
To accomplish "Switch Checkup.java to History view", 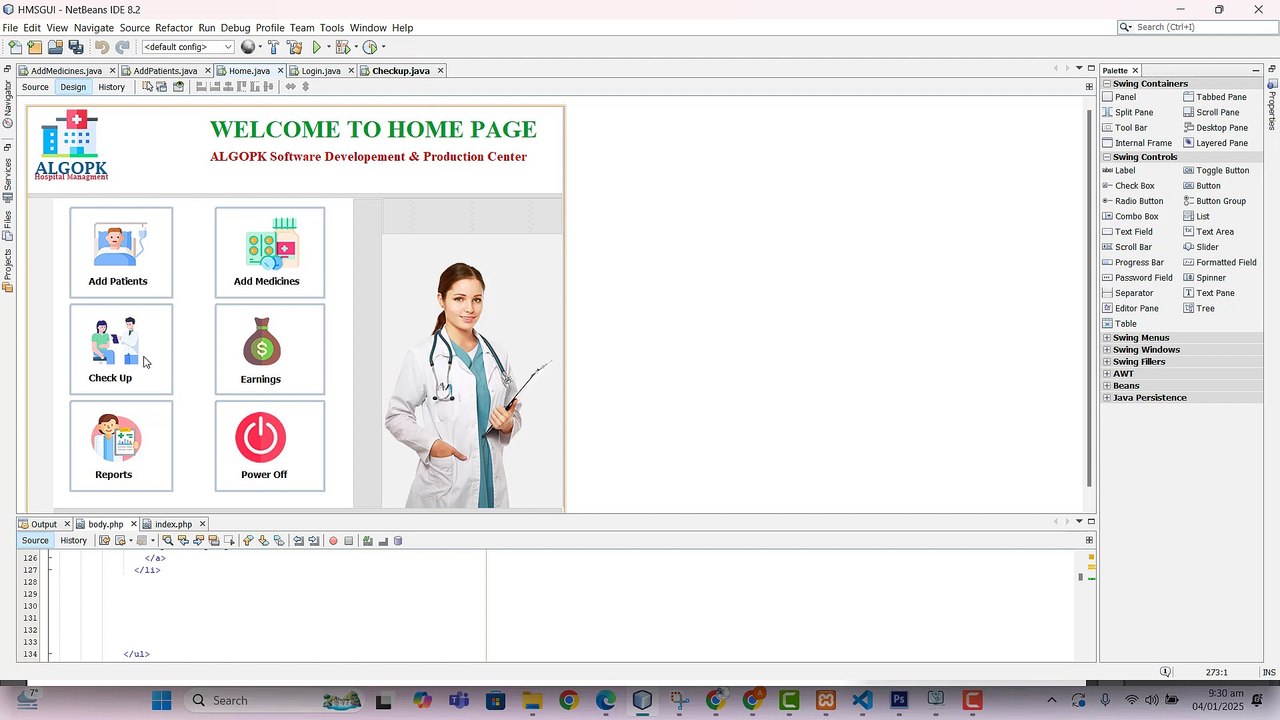I will [112, 87].
